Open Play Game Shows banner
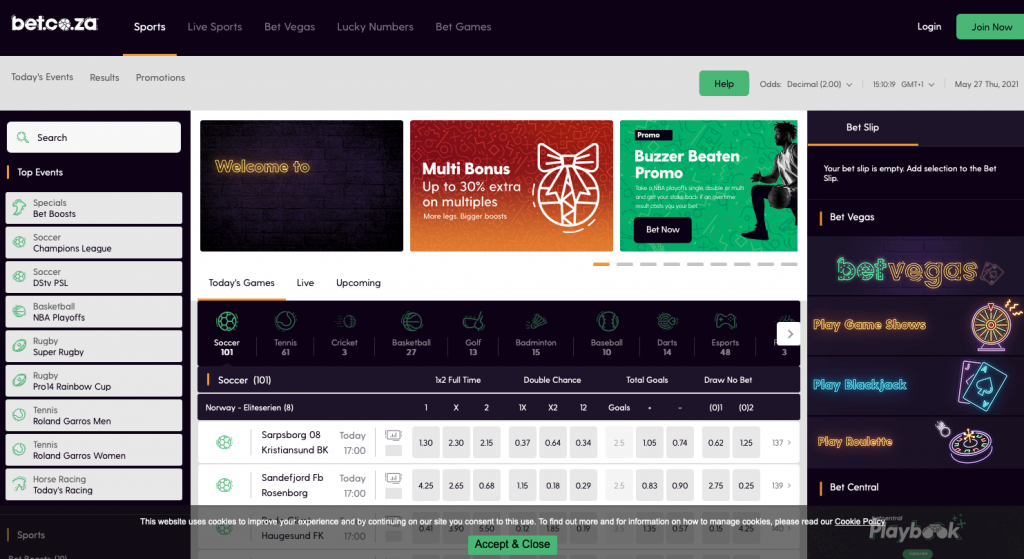Image resolution: width=1024 pixels, height=559 pixels. 916,325
